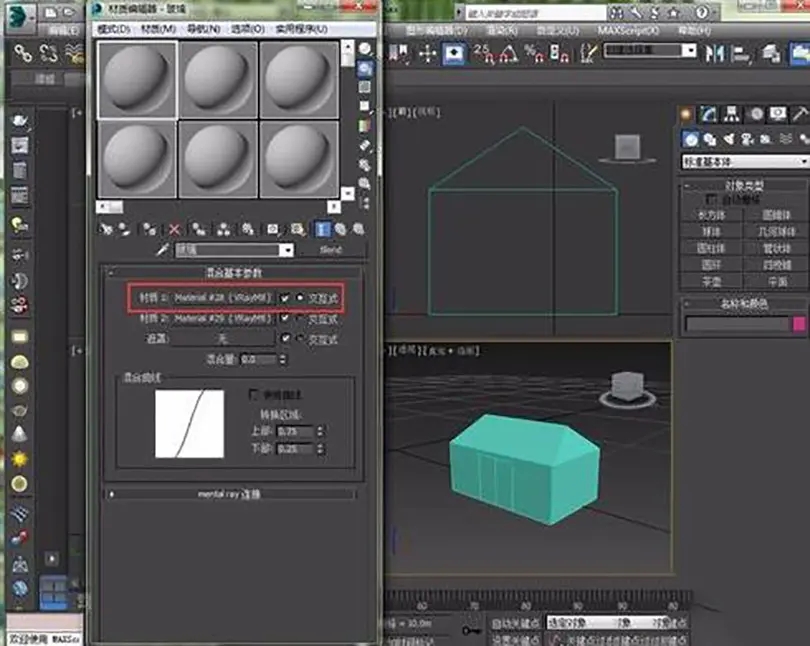
Task: Toggle the Backlight icon in Material Editor
Action: point(365,68)
